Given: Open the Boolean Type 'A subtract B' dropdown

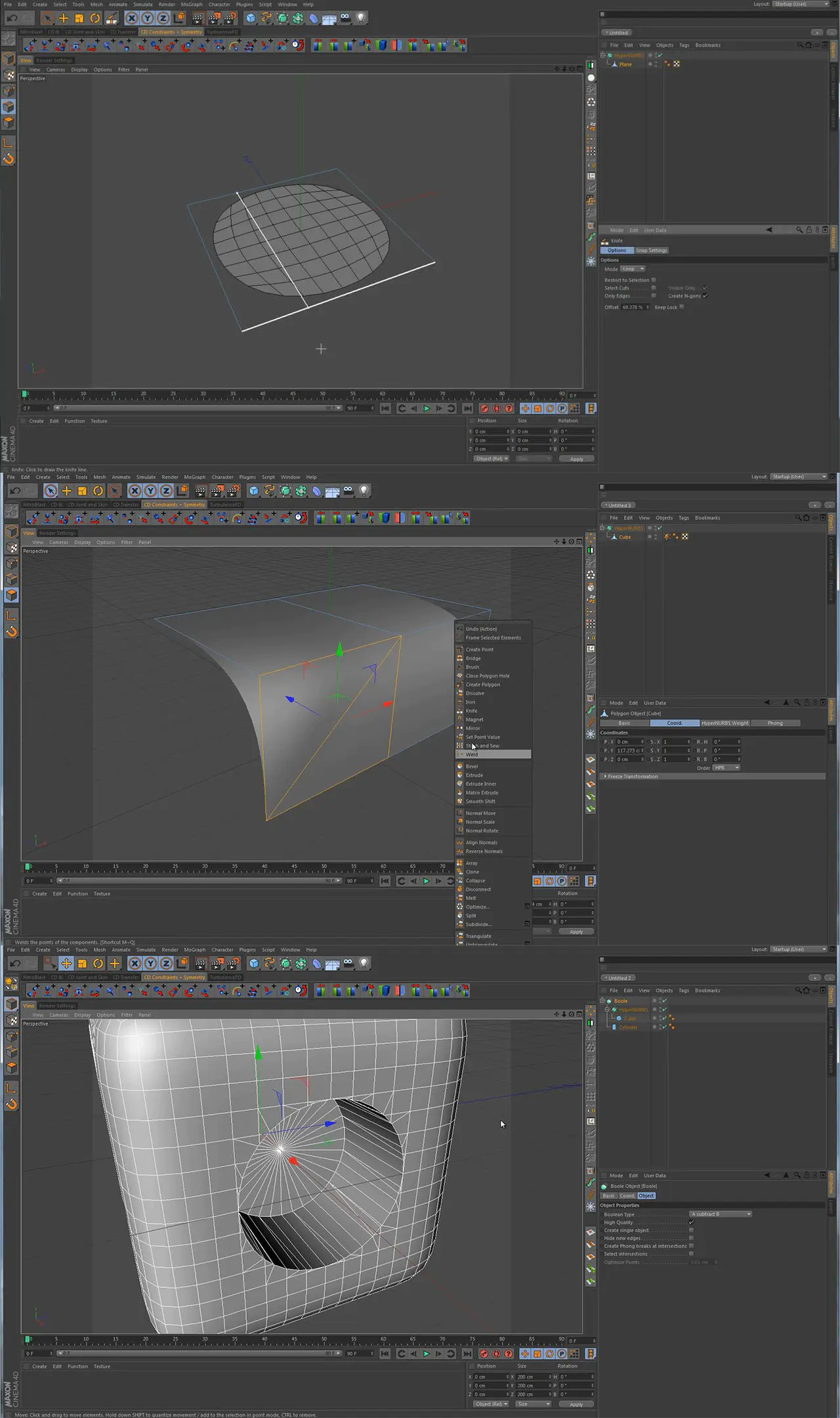Looking at the screenshot, I should pyautogui.click(x=721, y=1214).
